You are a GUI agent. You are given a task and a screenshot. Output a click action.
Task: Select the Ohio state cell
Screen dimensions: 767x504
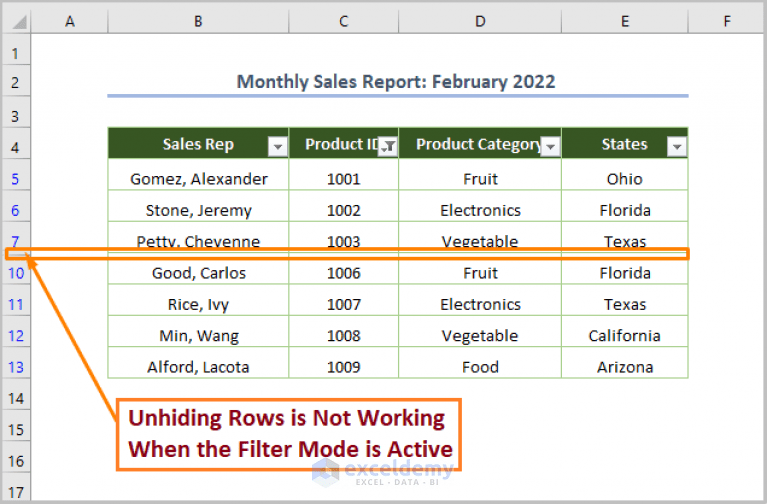625,175
